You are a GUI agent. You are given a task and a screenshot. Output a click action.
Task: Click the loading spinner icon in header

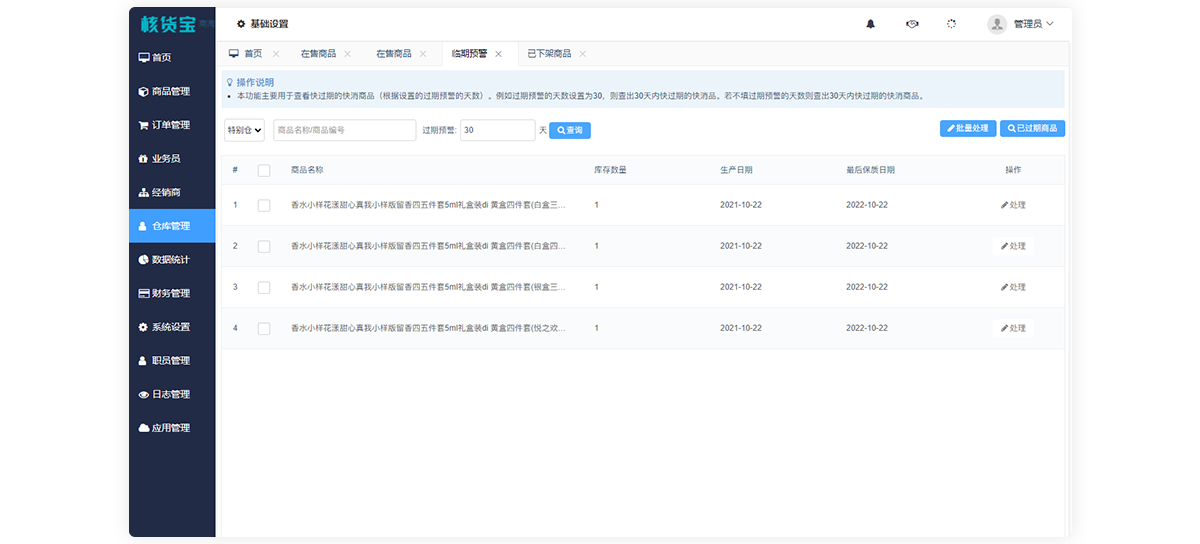tap(951, 24)
